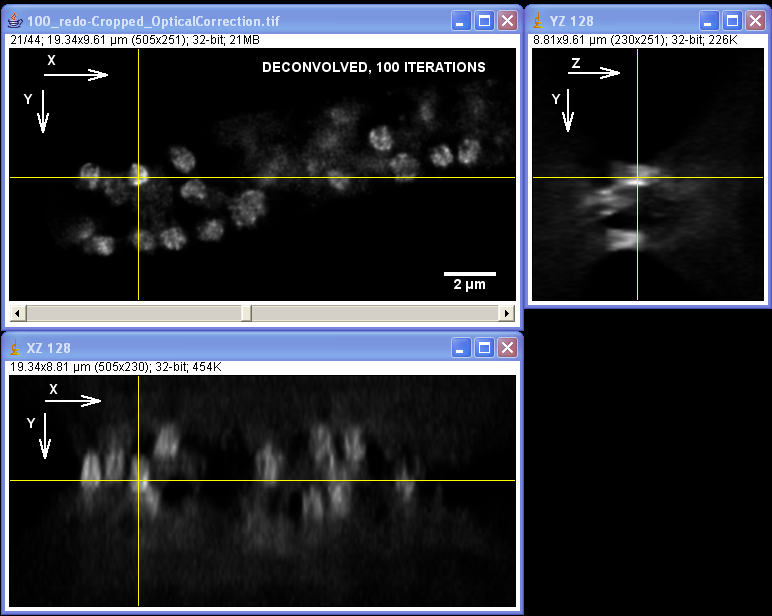Screen dimensions: 772x616
Task: Click the '2 µm' scale bar label
Action: pyautogui.click(x=469, y=285)
